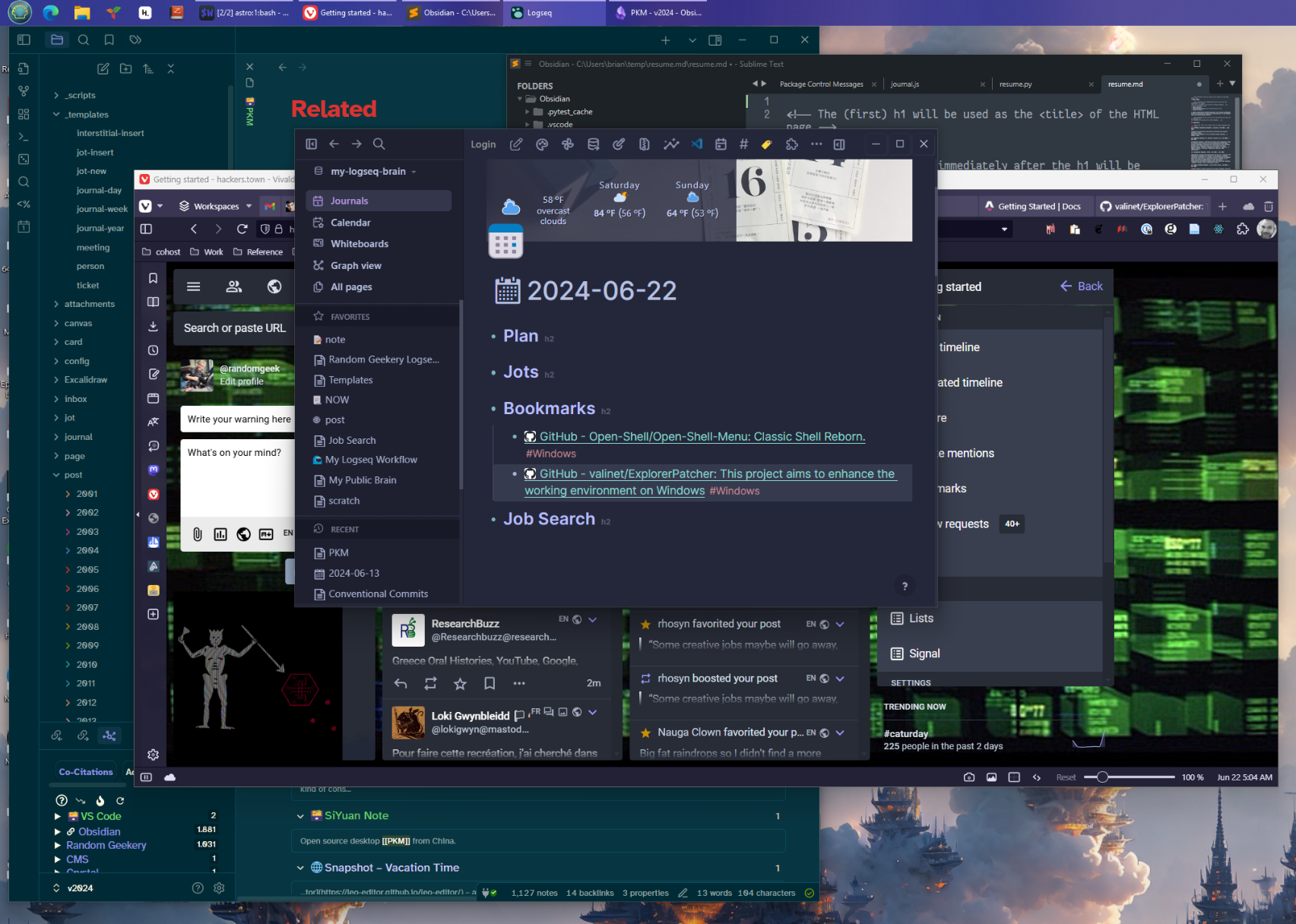1296x924 pixels.
Task: Click Back link in Mastodon column
Action: point(1081,286)
